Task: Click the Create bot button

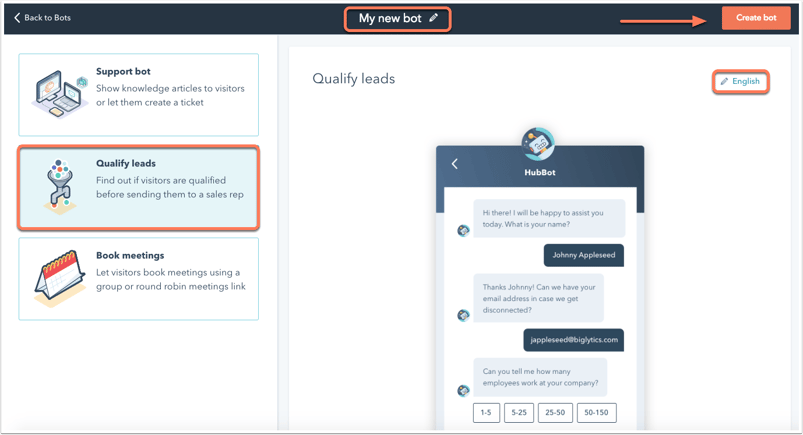Action: [x=756, y=18]
